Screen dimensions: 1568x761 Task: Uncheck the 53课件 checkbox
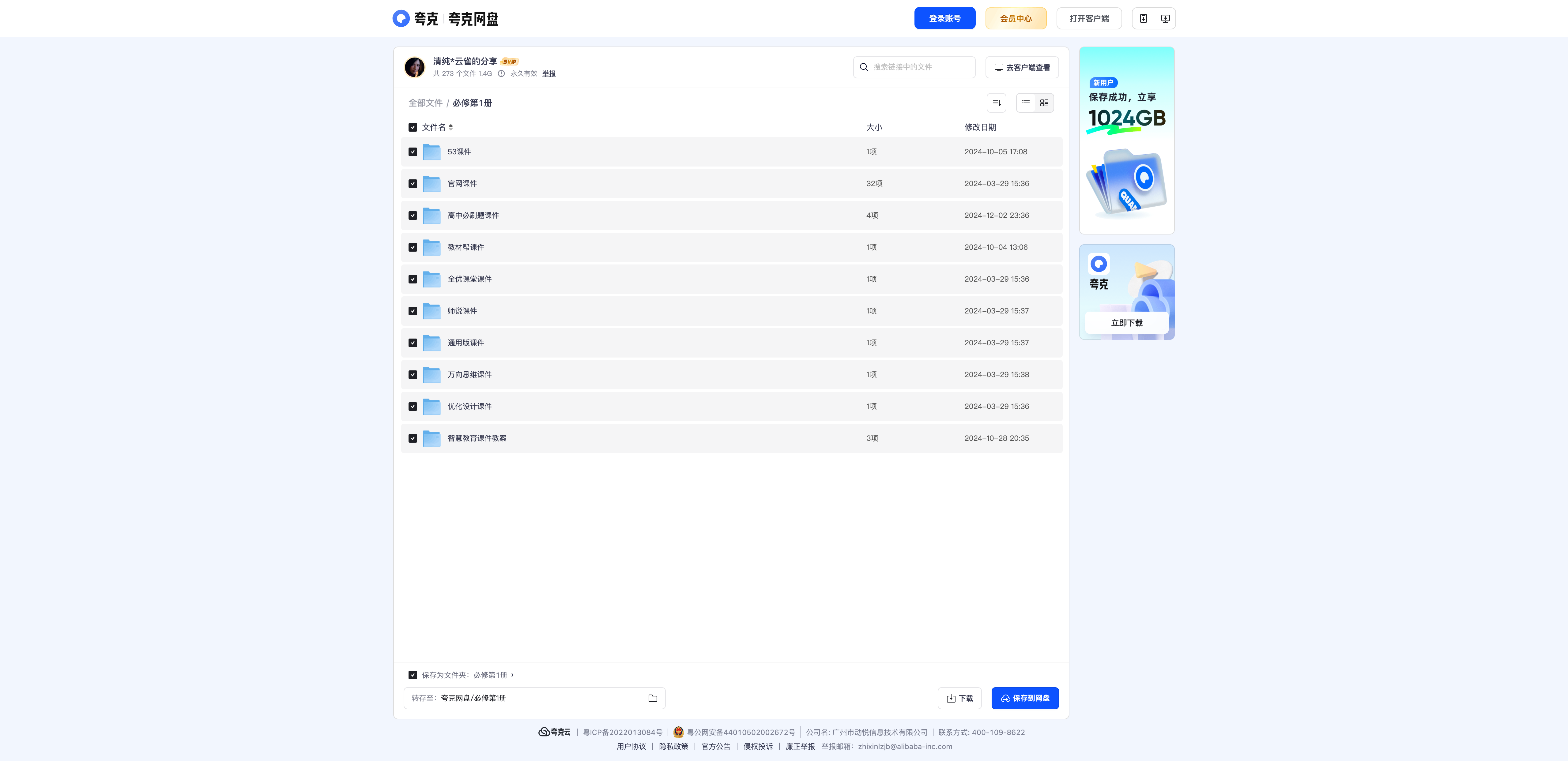(413, 152)
